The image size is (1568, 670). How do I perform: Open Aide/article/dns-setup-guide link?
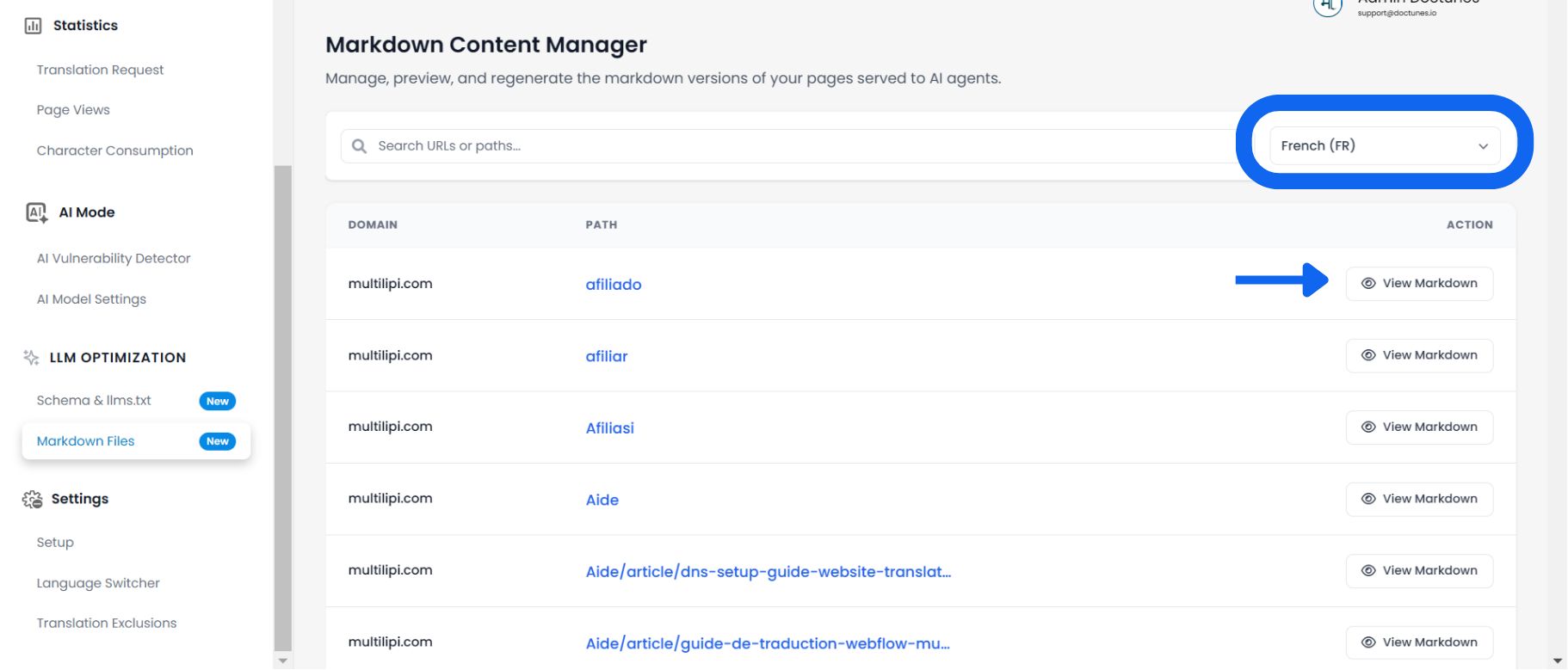[x=769, y=572]
